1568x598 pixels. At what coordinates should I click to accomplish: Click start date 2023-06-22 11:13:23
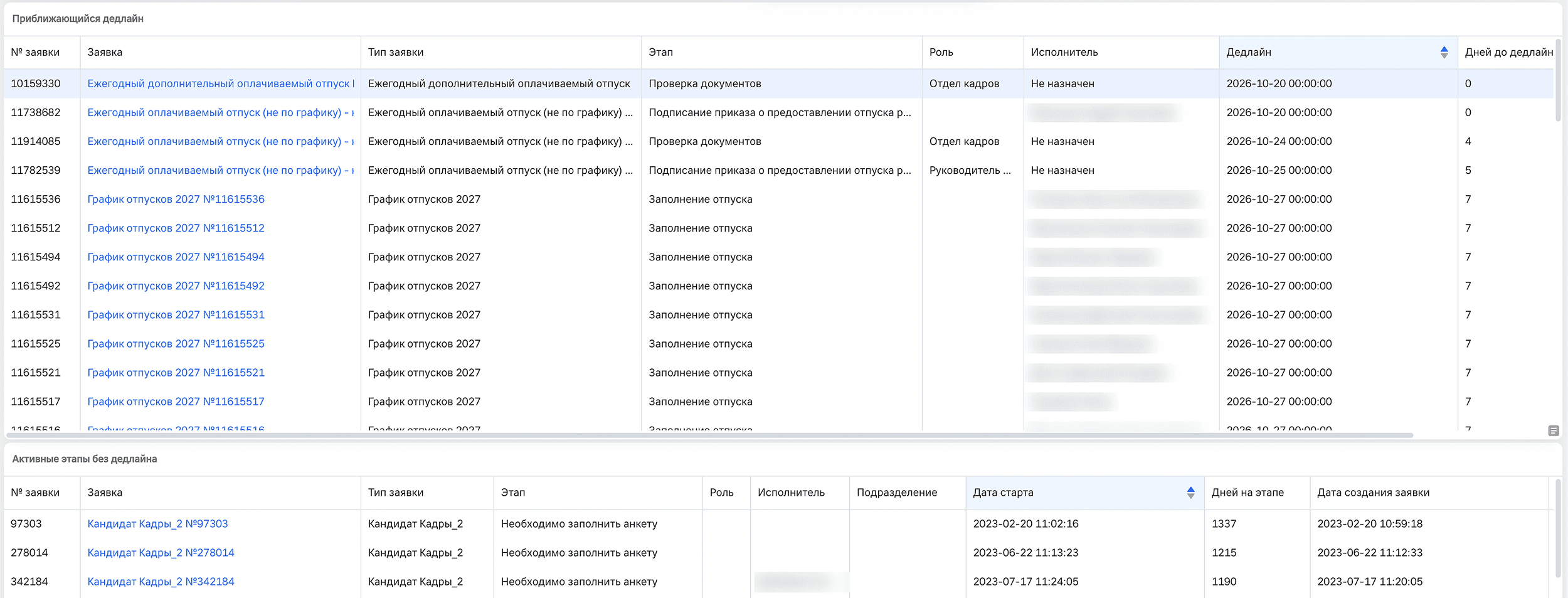pyautogui.click(x=1026, y=553)
